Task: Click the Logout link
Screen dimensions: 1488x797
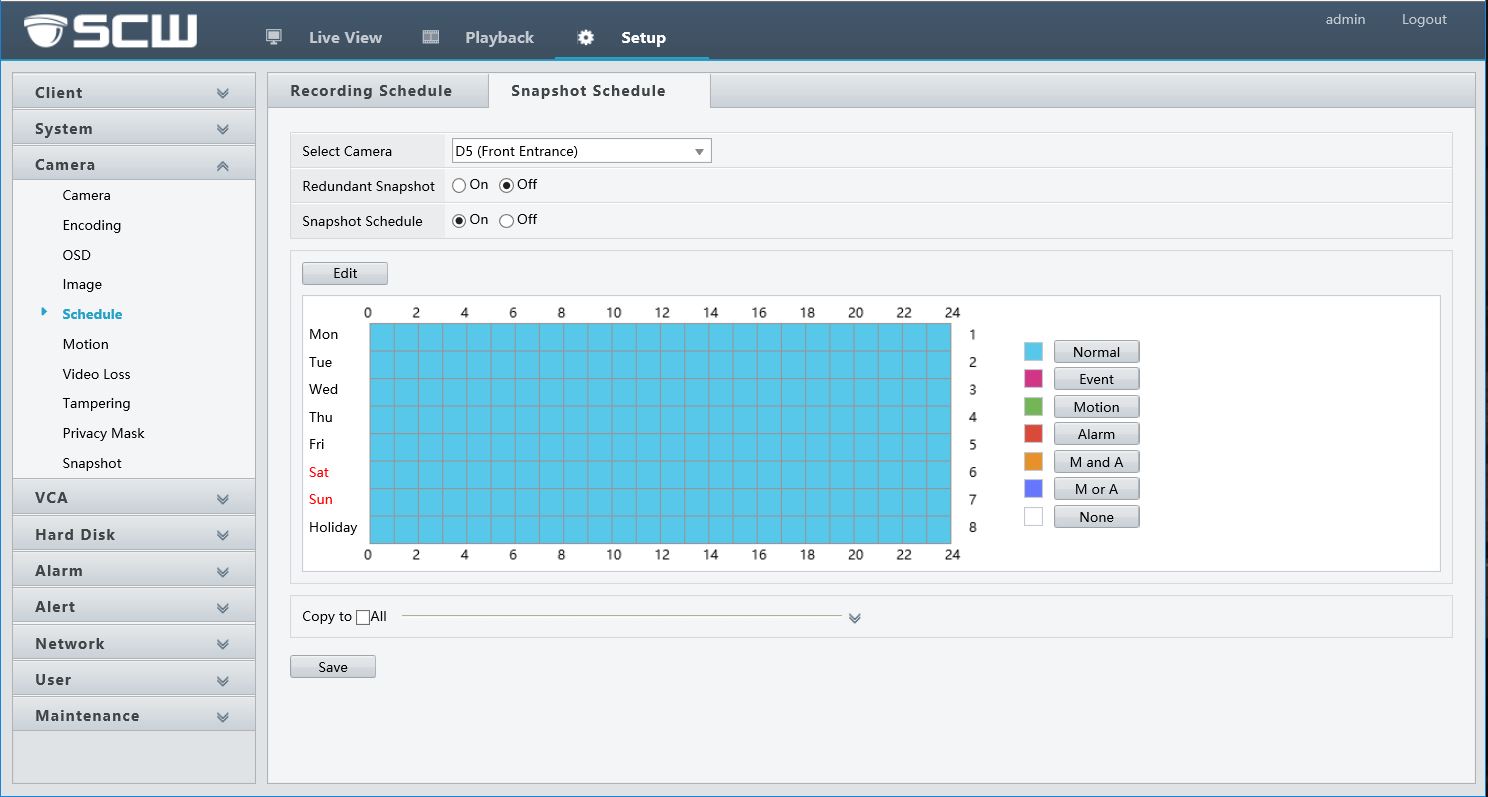Action: click(1424, 19)
